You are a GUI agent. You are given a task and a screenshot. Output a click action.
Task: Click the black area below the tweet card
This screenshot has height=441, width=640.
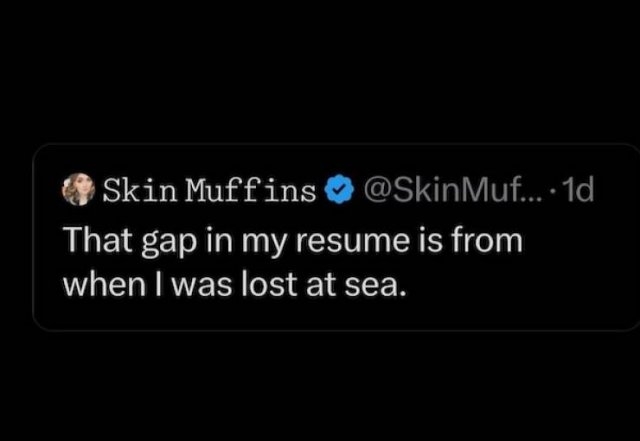pyautogui.click(x=320, y=390)
